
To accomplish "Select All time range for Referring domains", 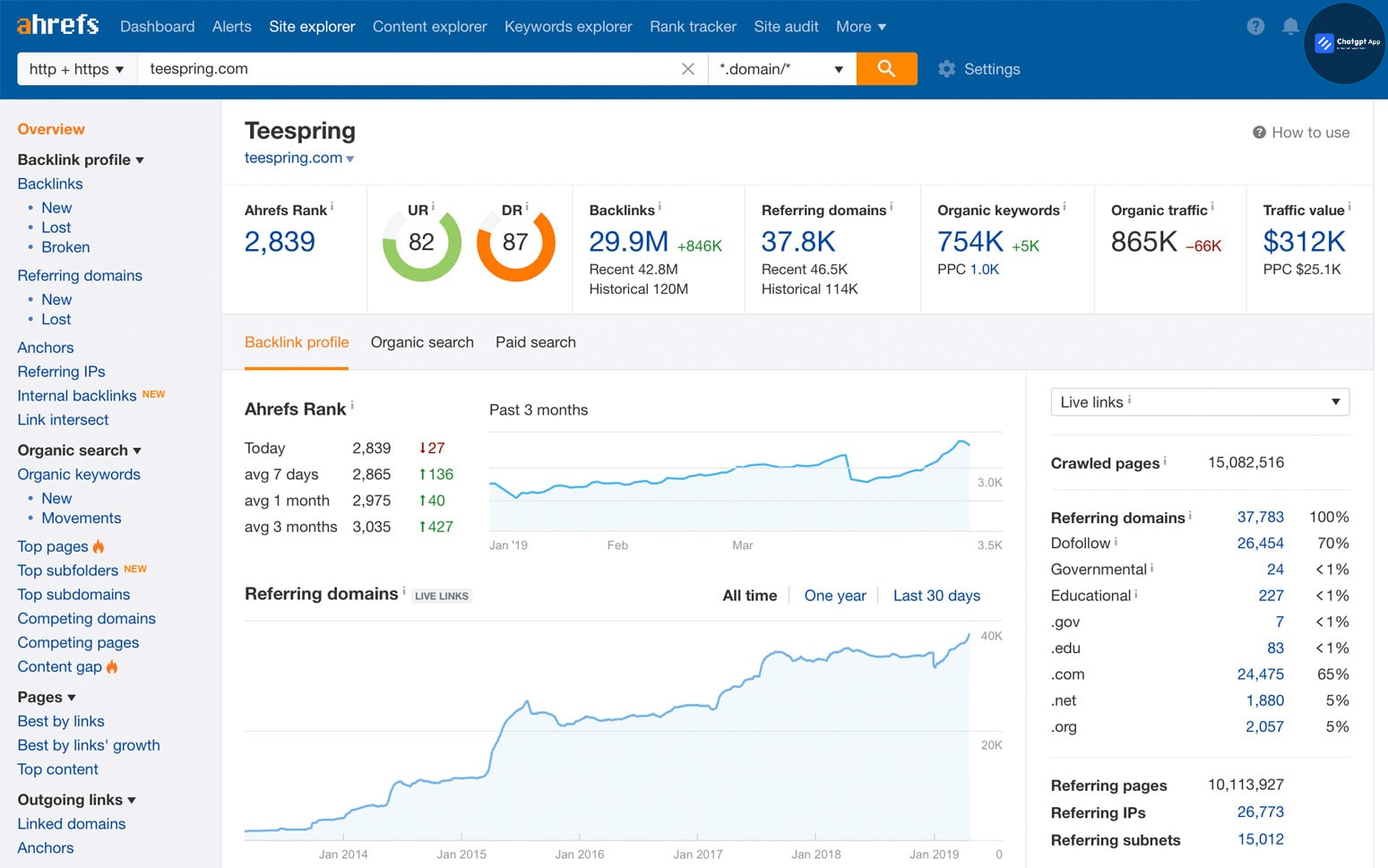I will point(750,596).
